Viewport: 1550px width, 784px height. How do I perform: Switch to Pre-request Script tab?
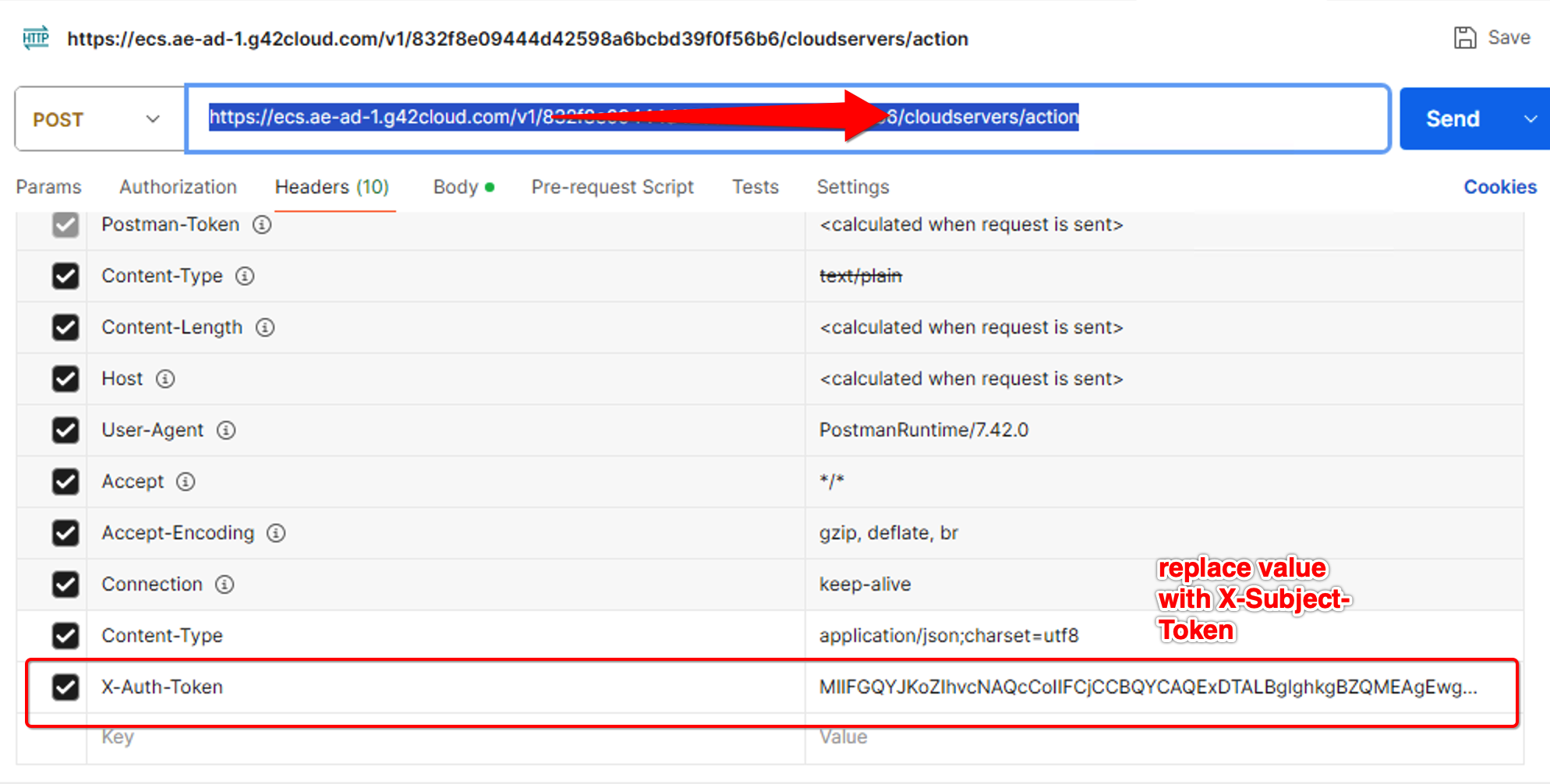coord(612,187)
